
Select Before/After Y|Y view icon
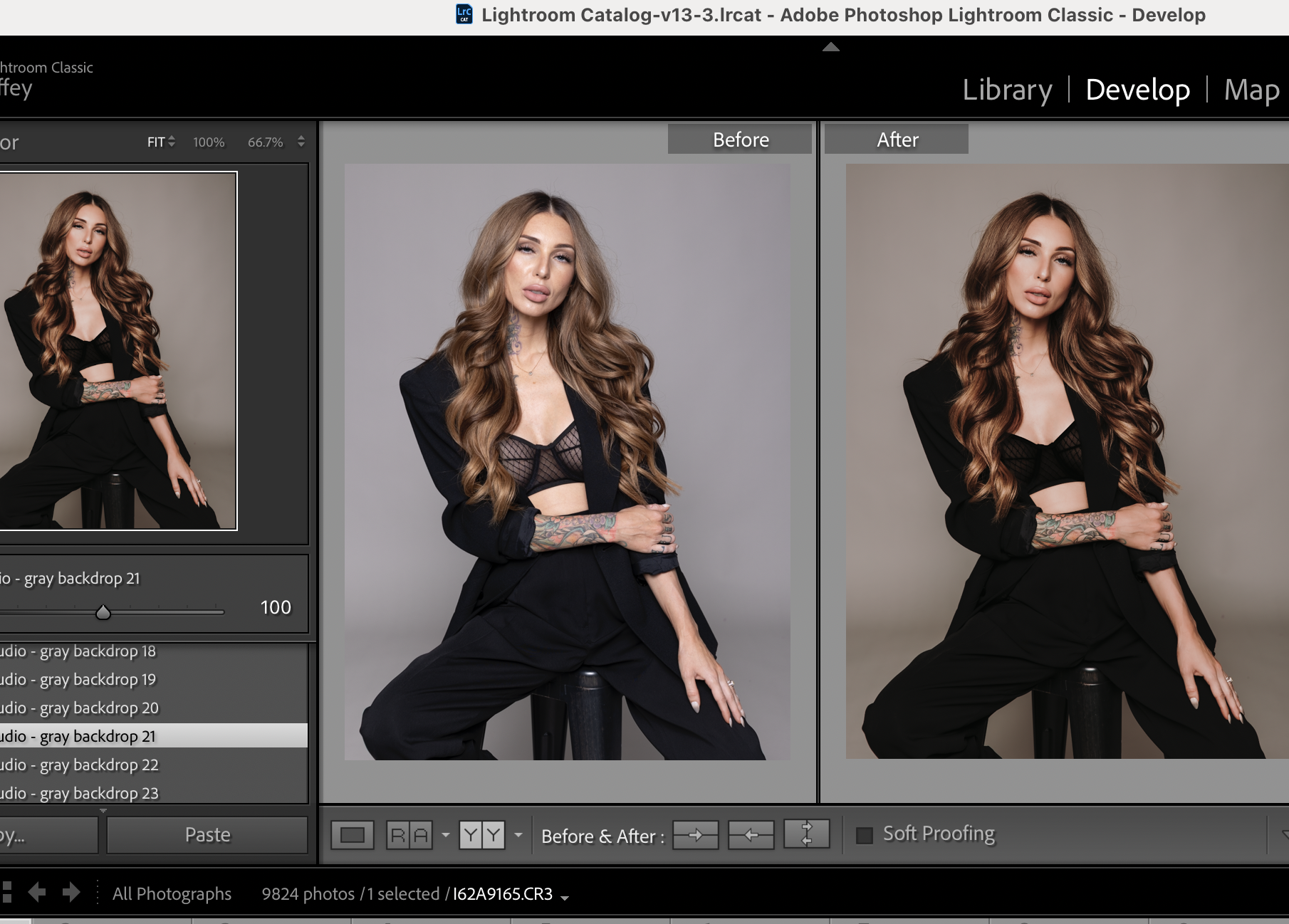click(x=482, y=835)
